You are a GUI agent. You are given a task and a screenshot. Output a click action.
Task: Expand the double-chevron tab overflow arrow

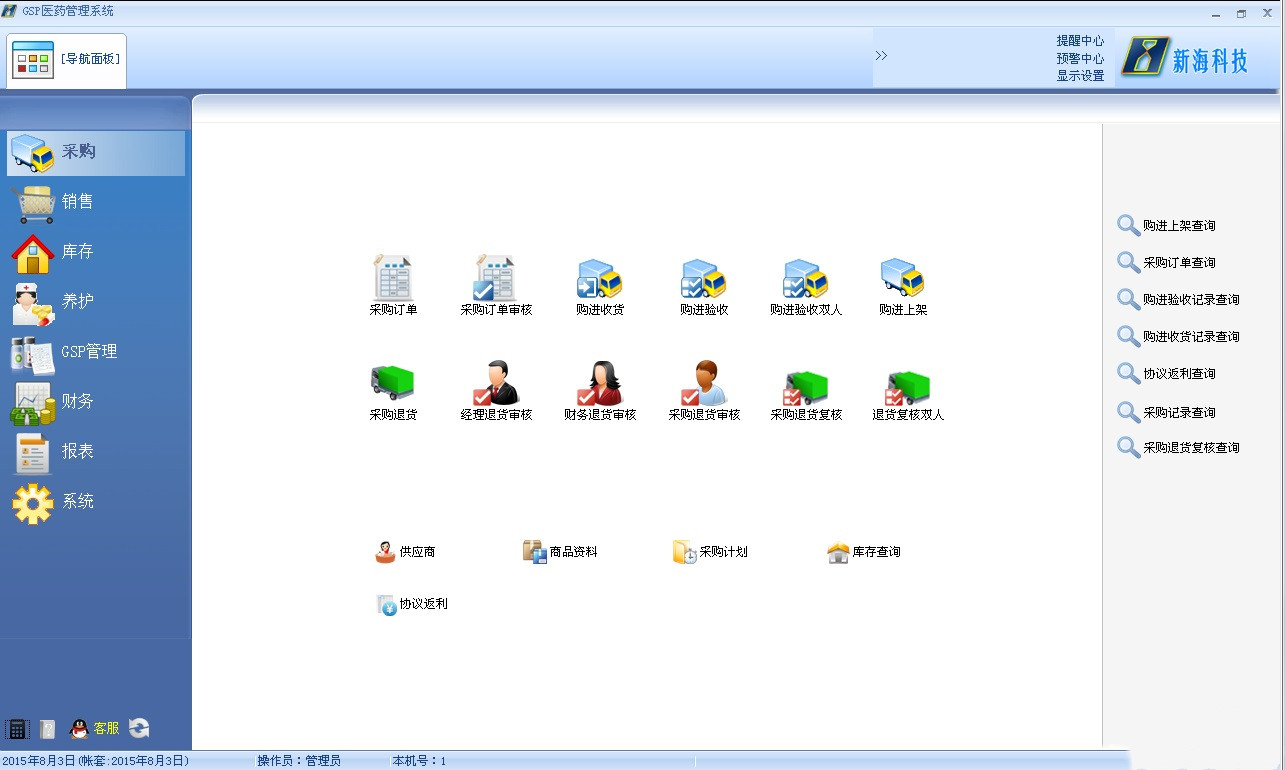pos(881,56)
